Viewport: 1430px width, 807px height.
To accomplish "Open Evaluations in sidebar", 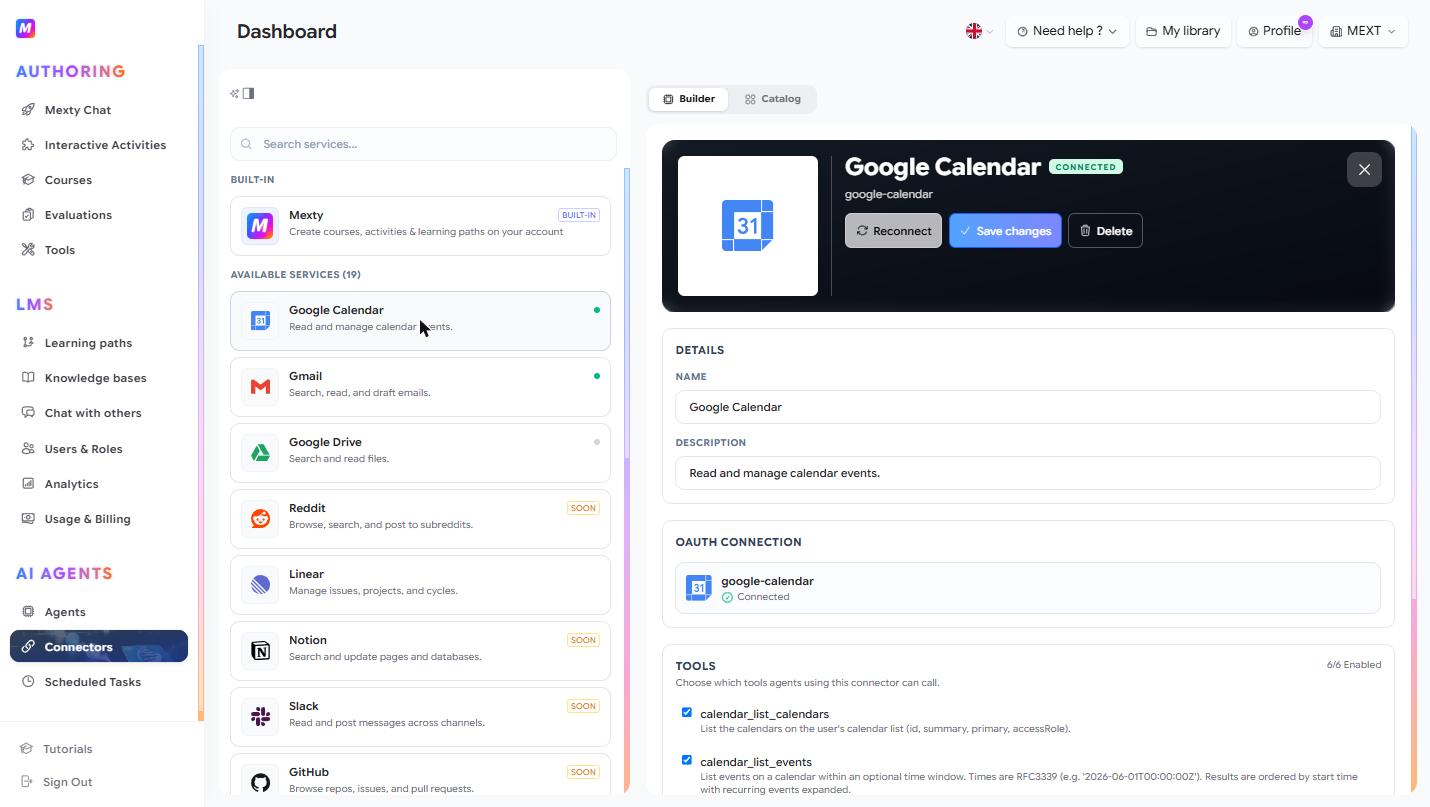I will coord(78,215).
